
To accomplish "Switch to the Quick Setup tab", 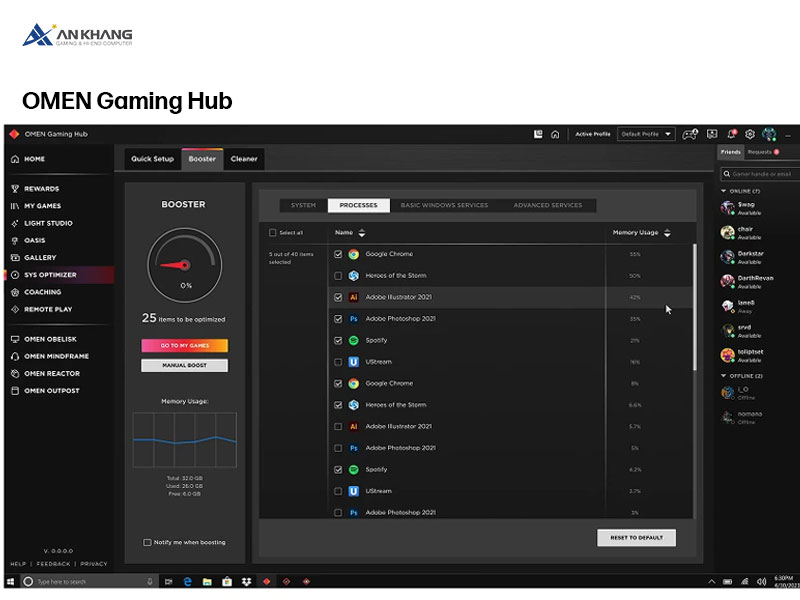I will tap(153, 159).
